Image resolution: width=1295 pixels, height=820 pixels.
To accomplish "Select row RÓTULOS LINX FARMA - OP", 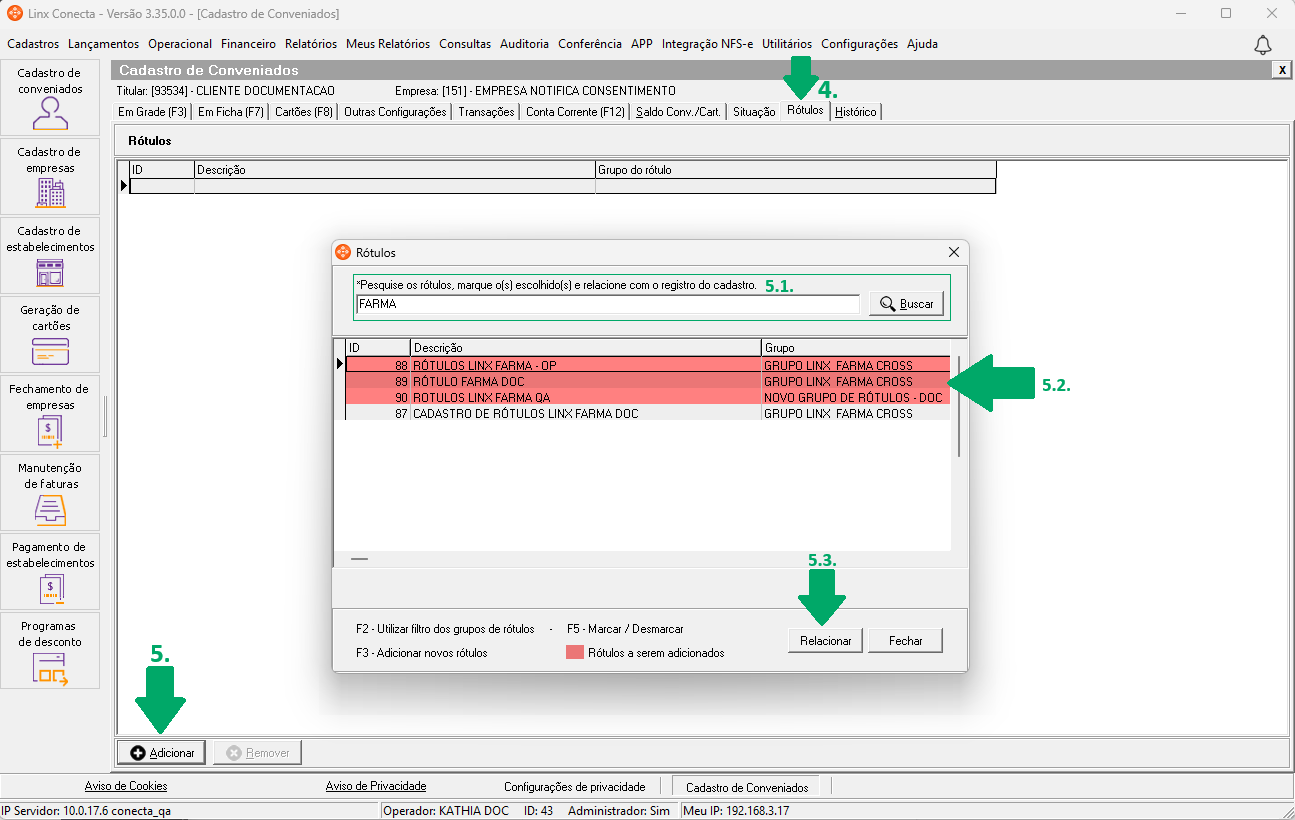I will [647, 366].
